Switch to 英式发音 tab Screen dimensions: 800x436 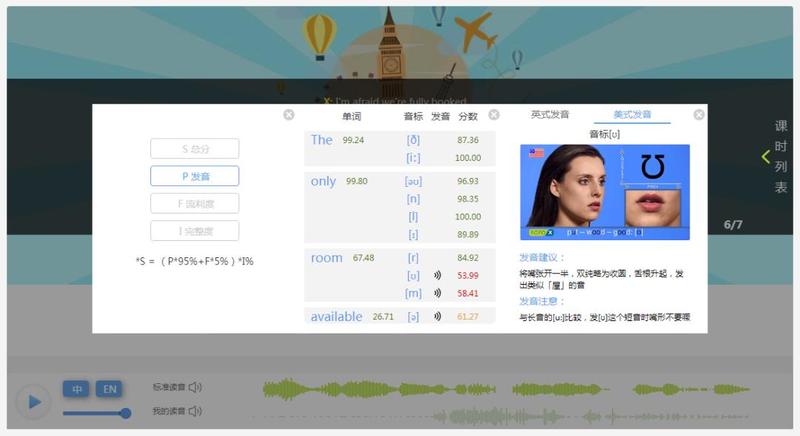tap(550, 115)
